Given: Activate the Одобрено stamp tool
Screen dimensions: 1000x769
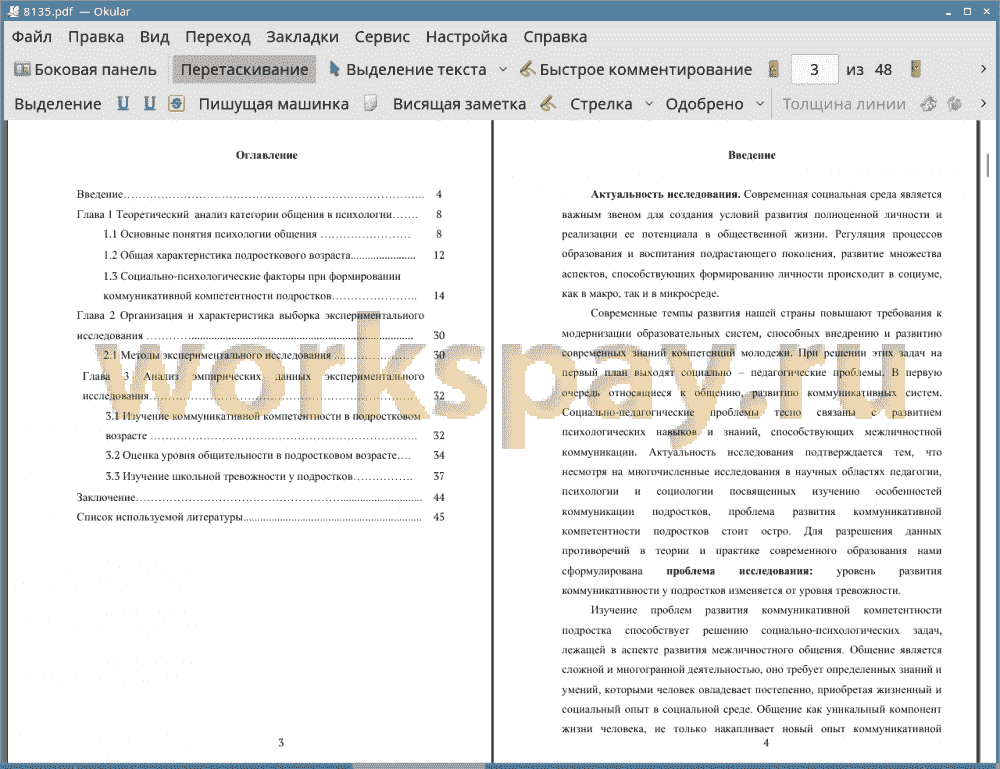Looking at the screenshot, I should (x=704, y=104).
